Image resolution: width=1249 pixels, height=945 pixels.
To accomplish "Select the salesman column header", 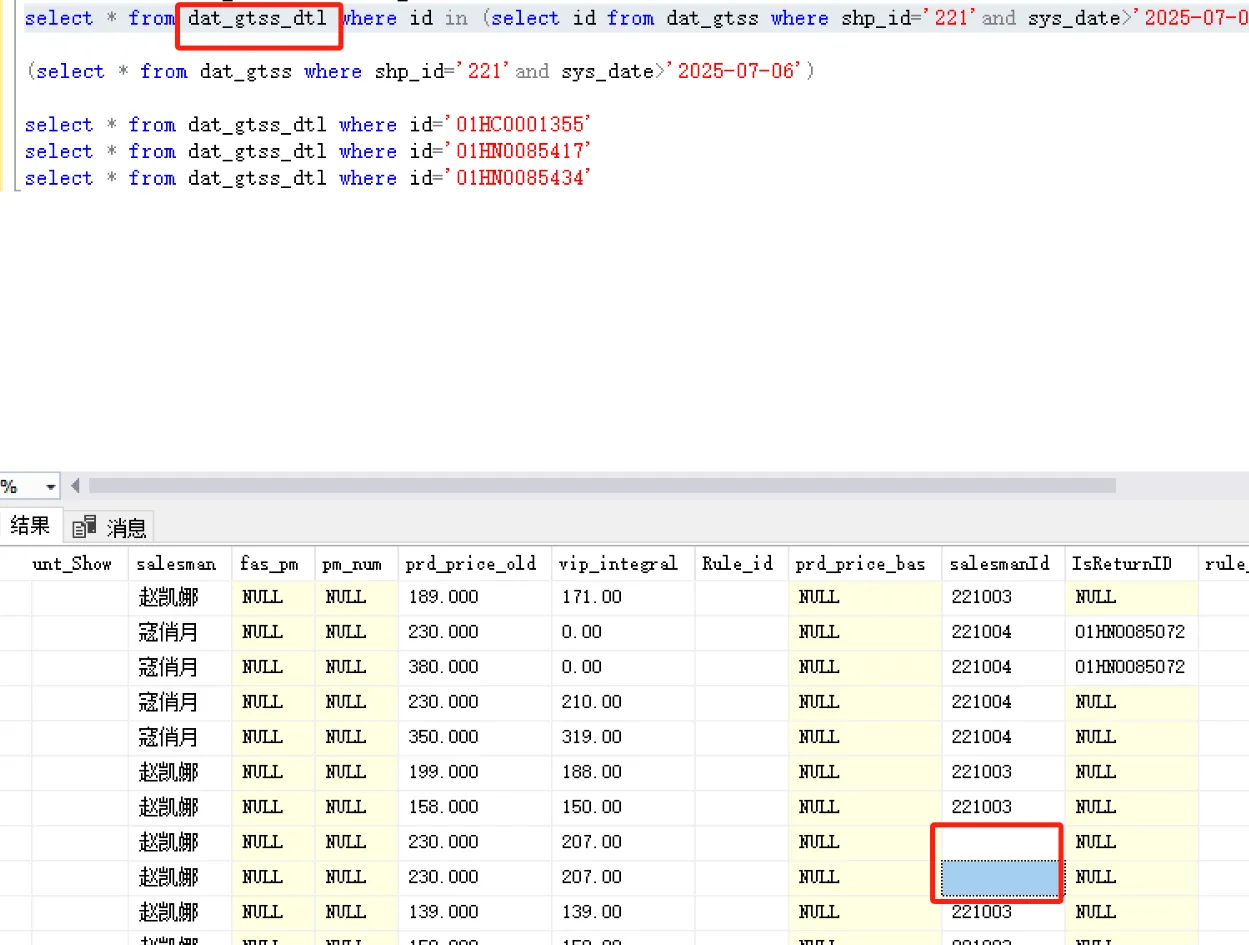I will [x=176, y=564].
